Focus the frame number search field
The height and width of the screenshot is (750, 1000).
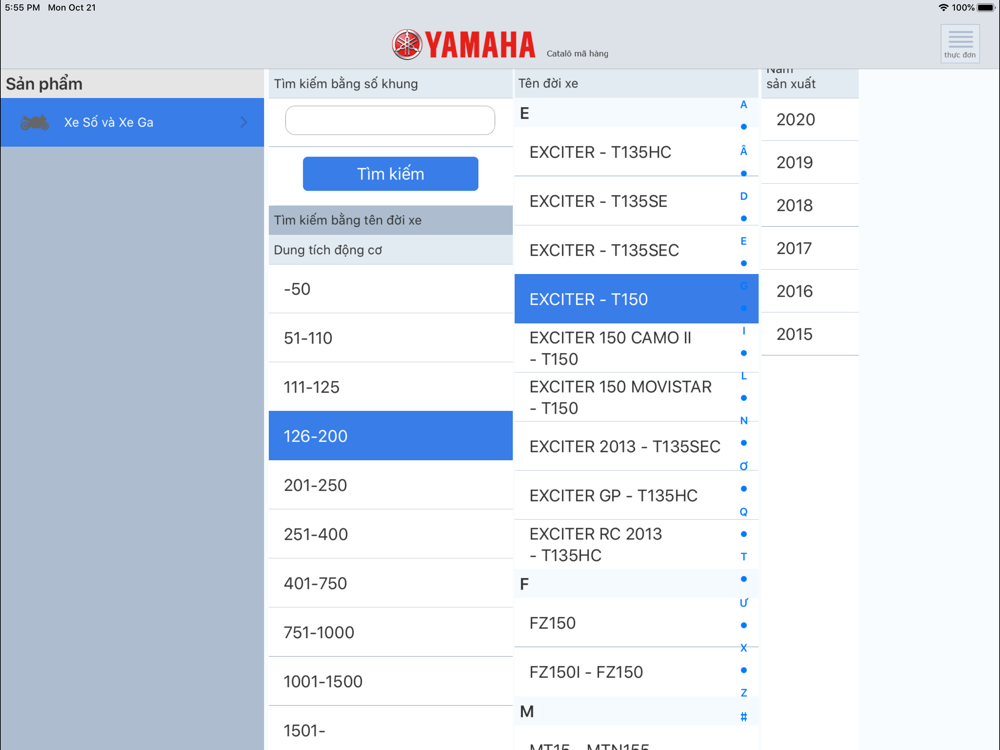(x=390, y=120)
